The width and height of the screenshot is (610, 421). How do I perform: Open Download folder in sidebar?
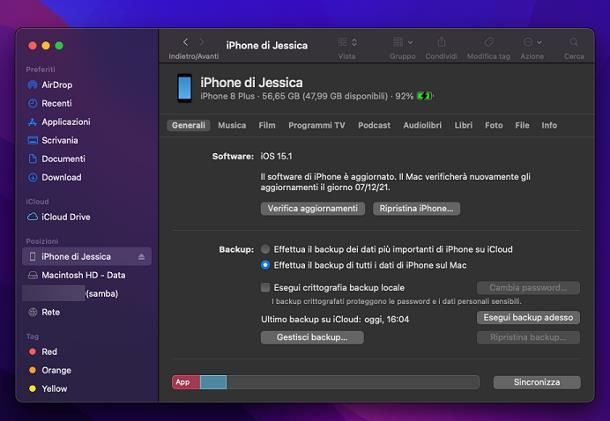click(x=54, y=177)
